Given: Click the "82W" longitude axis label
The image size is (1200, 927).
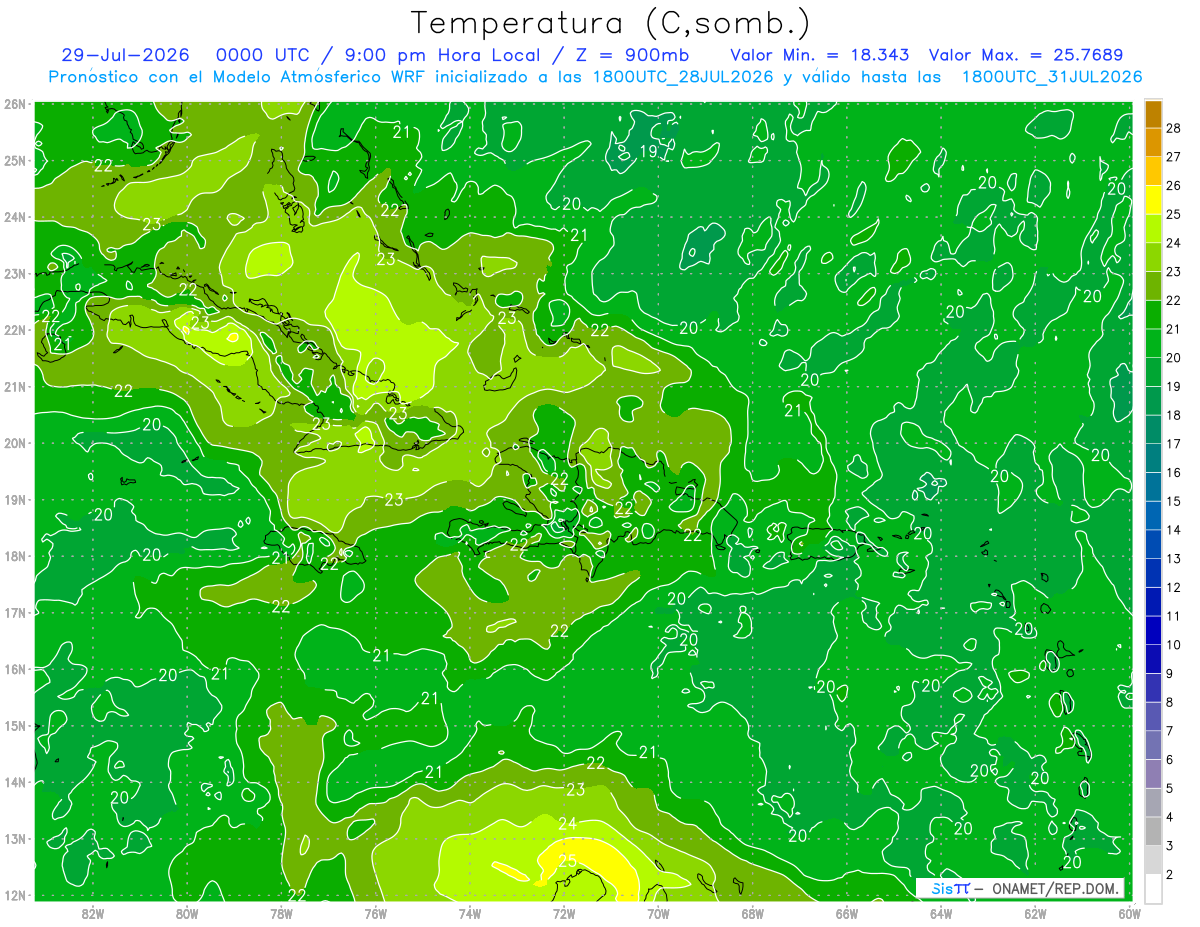Looking at the screenshot, I should 93,913.
